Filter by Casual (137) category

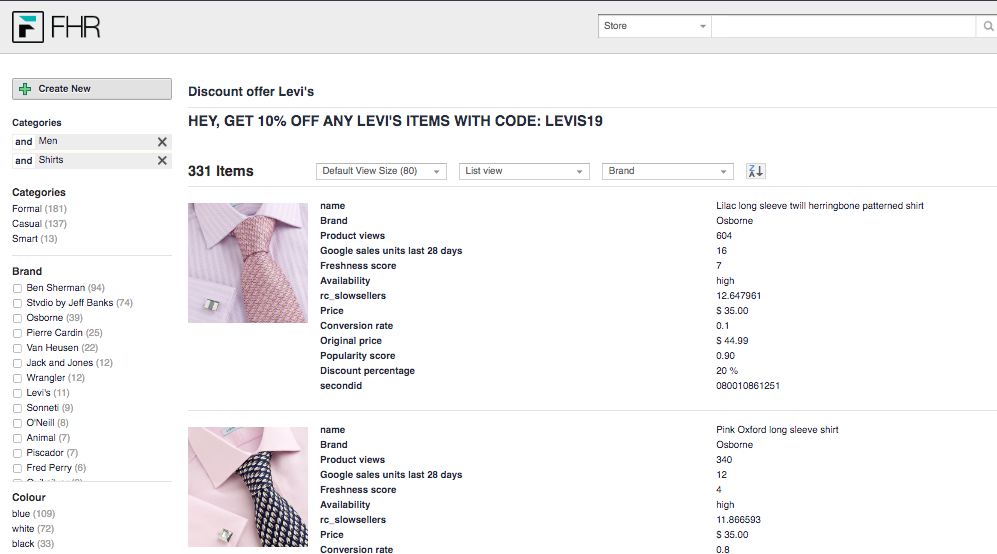[x=39, y=224]
